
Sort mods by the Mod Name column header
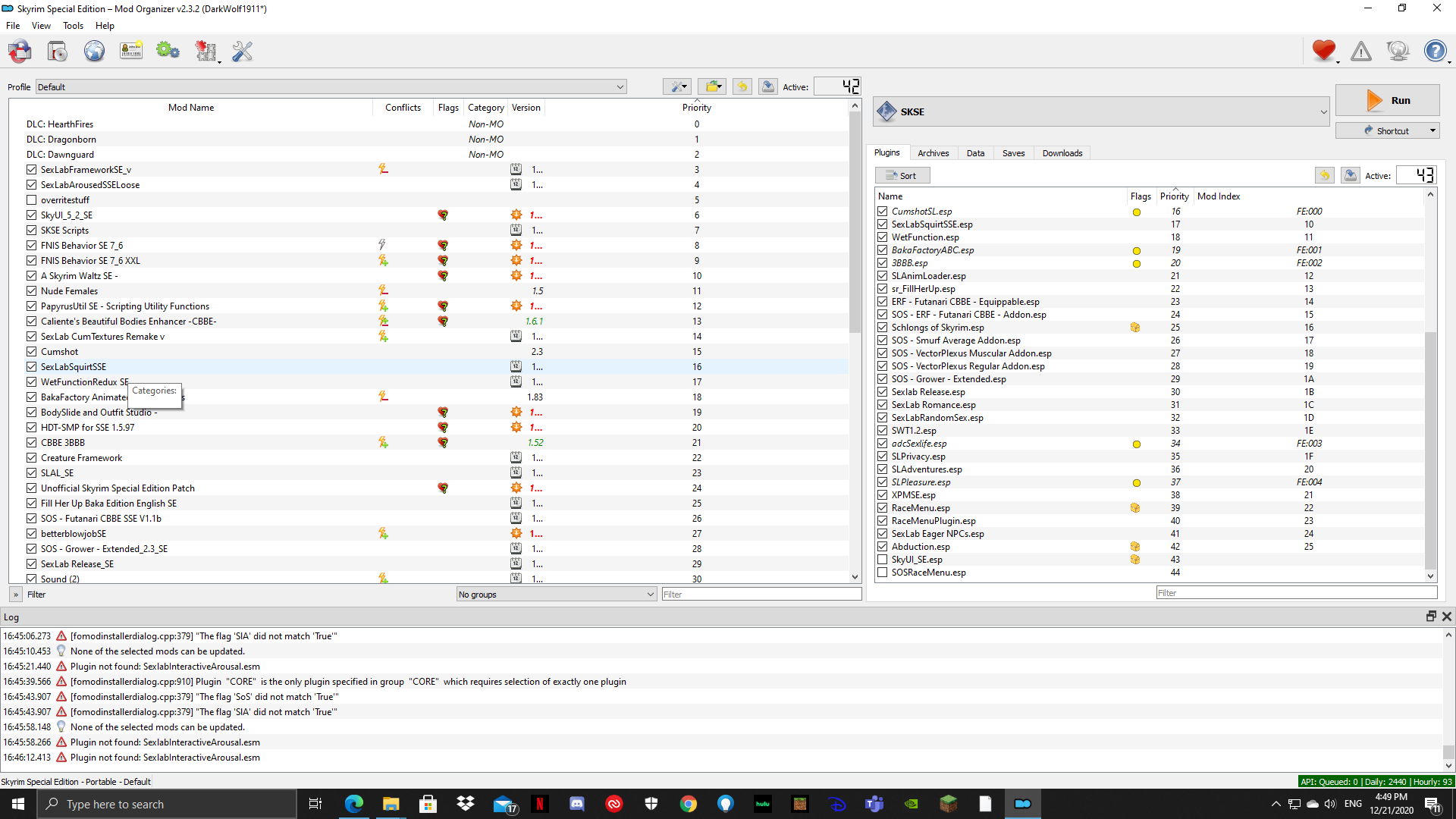(x=191, y=108)
